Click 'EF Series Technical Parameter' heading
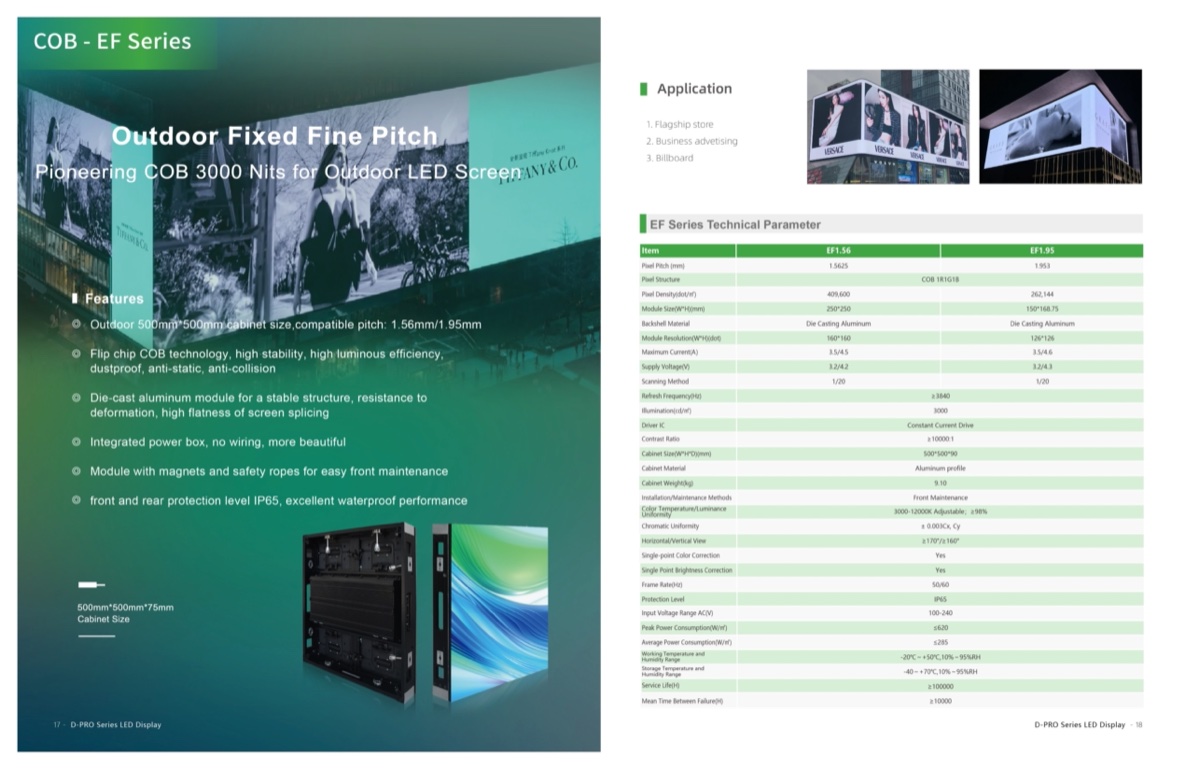 pos(735,225)
